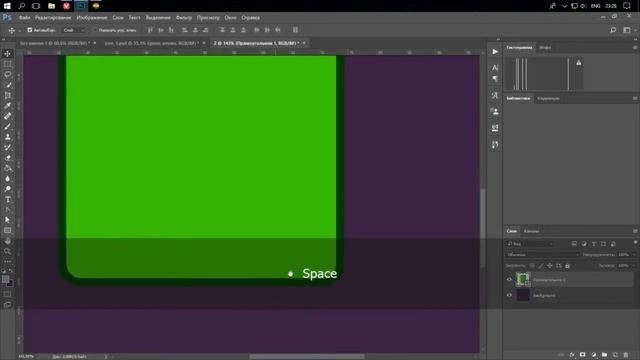This screenshot has height=360, width=640.
Task: Select the Rectangle shape tool
Action: pyautogui.click(x=7, y=231)
